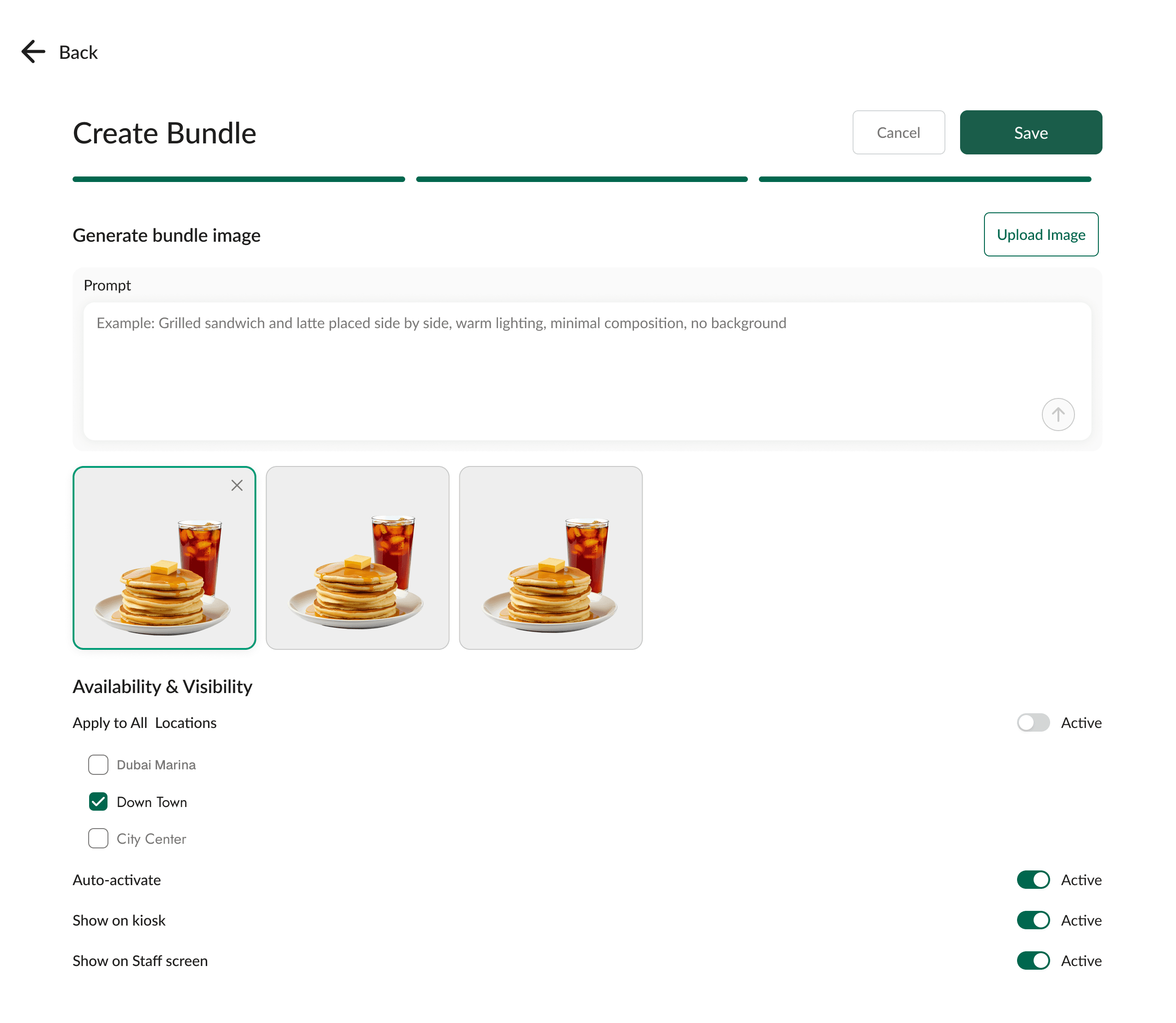Viewport: 1176px width, 1023px height.
Task: Click the Cancel button
Action: pyautogui.click(x=899, y=132)
